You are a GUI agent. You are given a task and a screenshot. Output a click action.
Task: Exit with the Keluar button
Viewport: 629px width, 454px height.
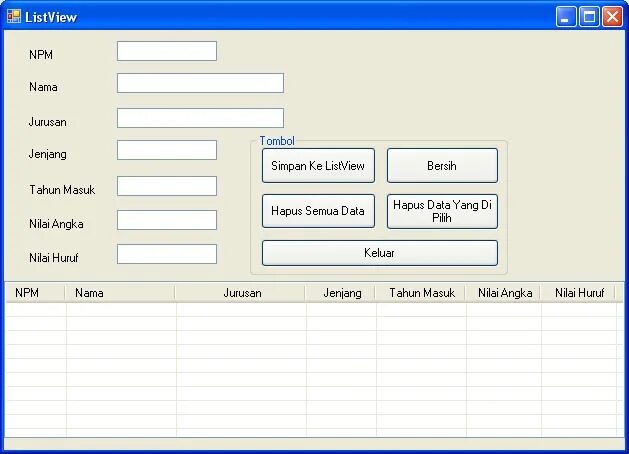380,253
